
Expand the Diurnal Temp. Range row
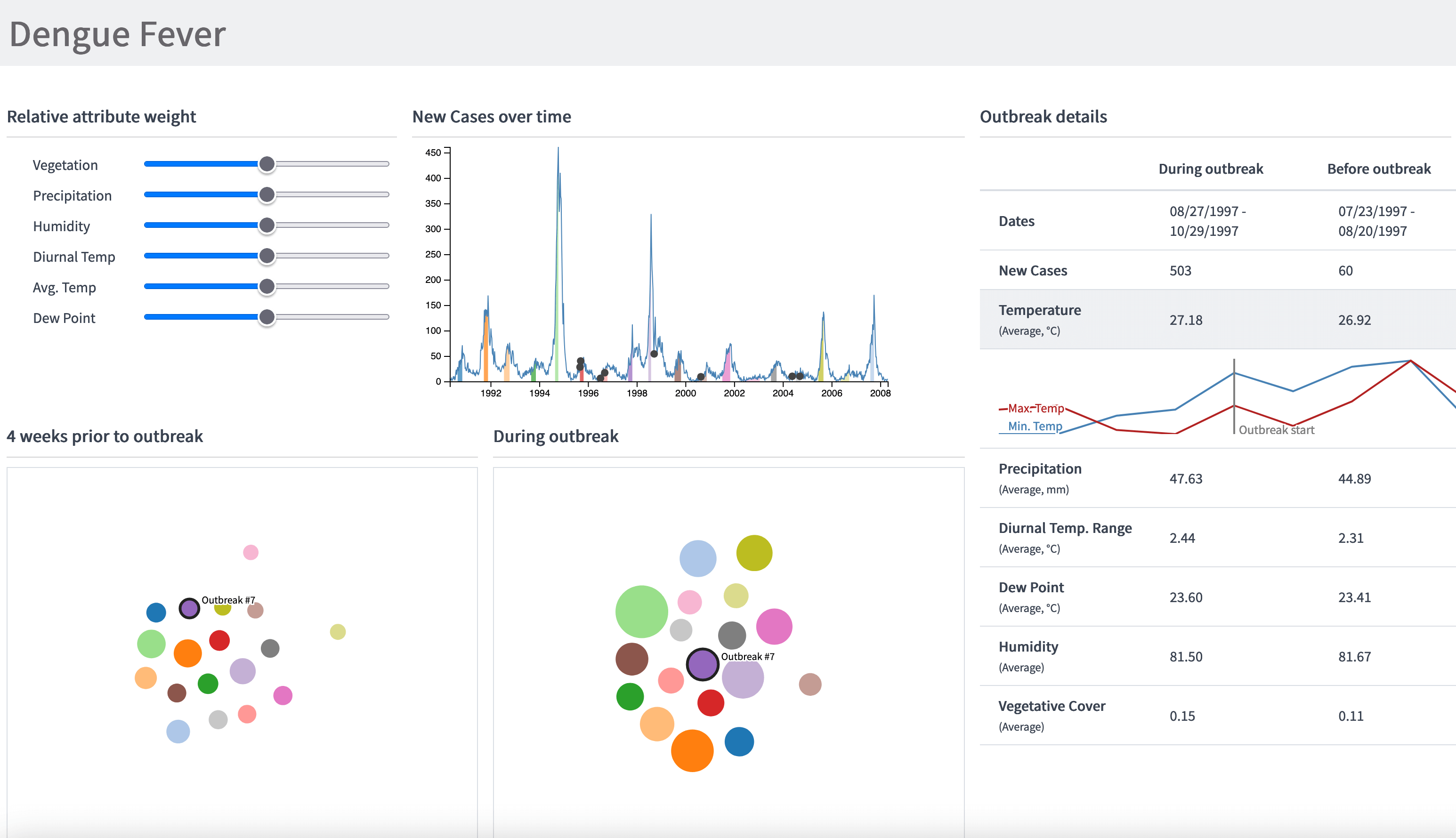(x=1218, y=538)
